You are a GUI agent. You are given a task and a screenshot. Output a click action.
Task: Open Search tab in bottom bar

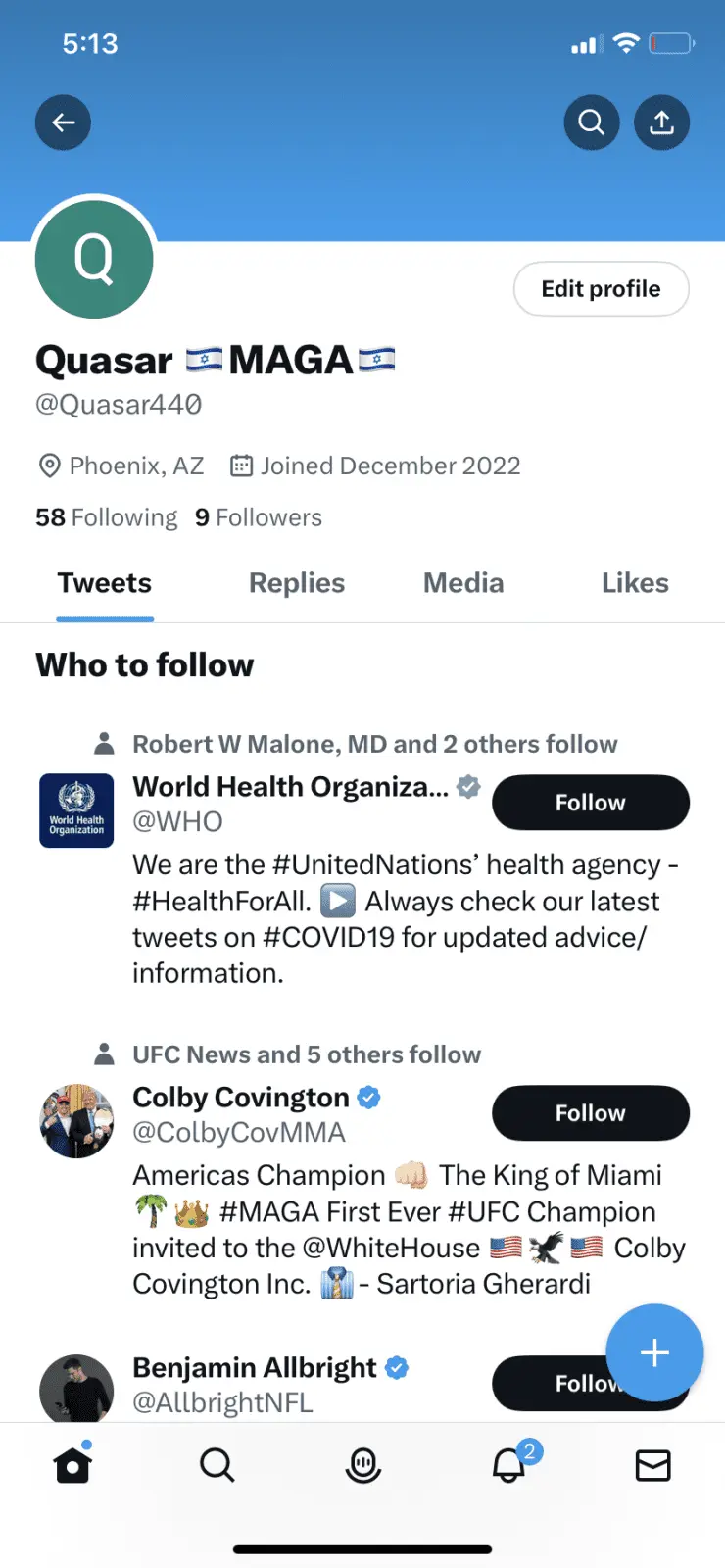tap(217, 1465)
